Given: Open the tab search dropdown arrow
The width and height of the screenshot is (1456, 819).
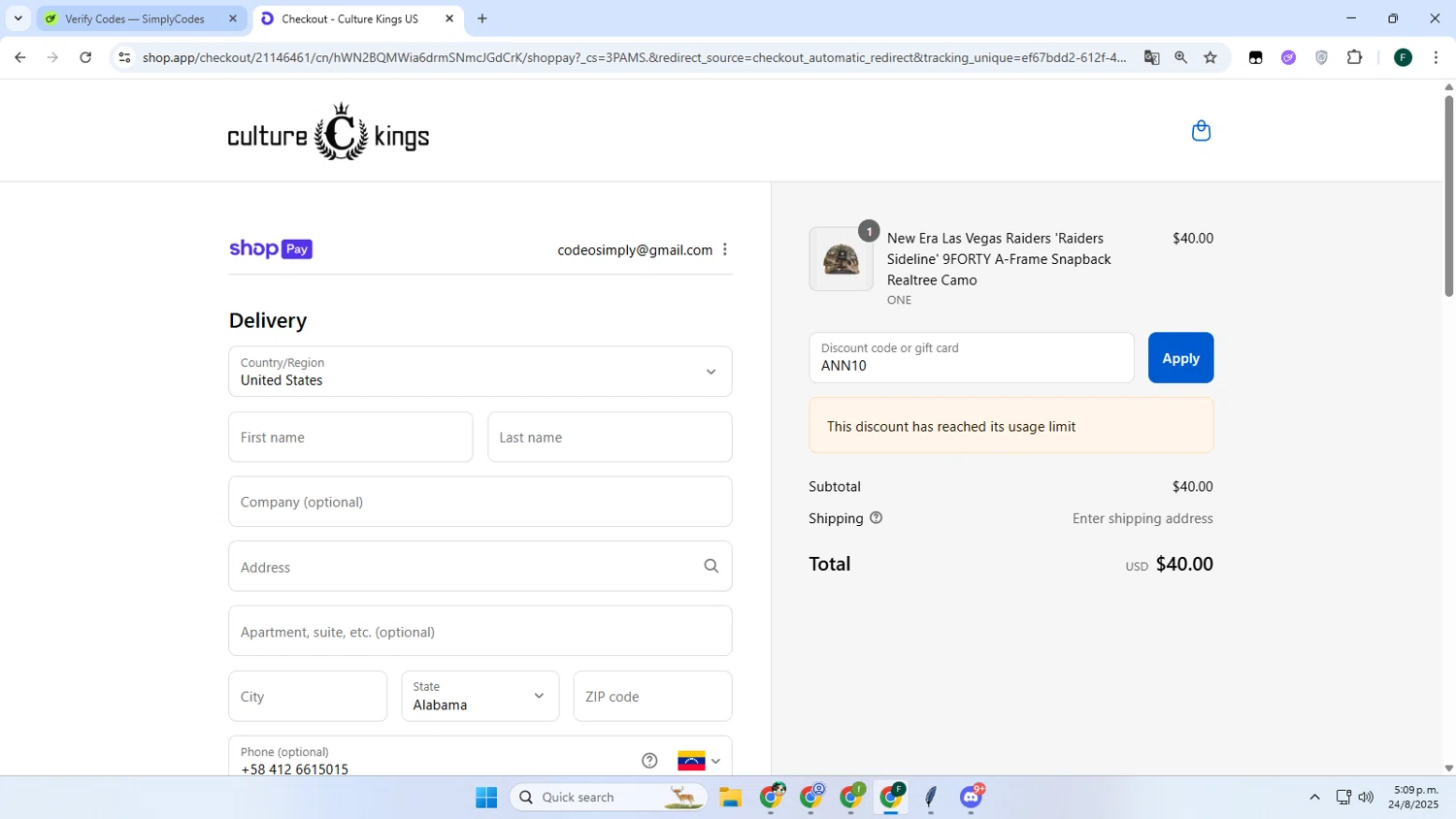Looking at the screenshot, I should tap(17, 18).
